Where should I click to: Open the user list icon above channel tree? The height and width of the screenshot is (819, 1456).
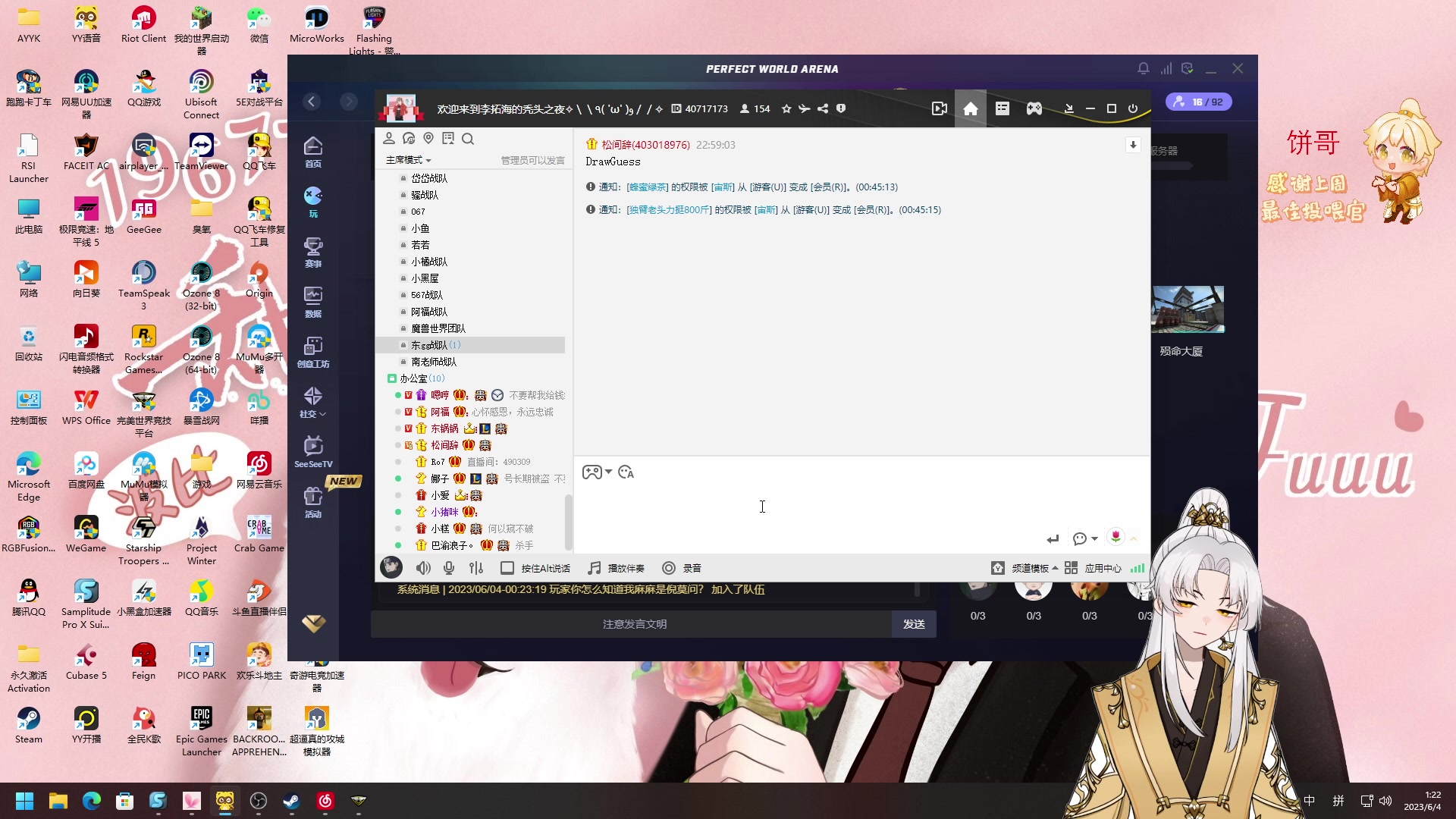[389, 138]
